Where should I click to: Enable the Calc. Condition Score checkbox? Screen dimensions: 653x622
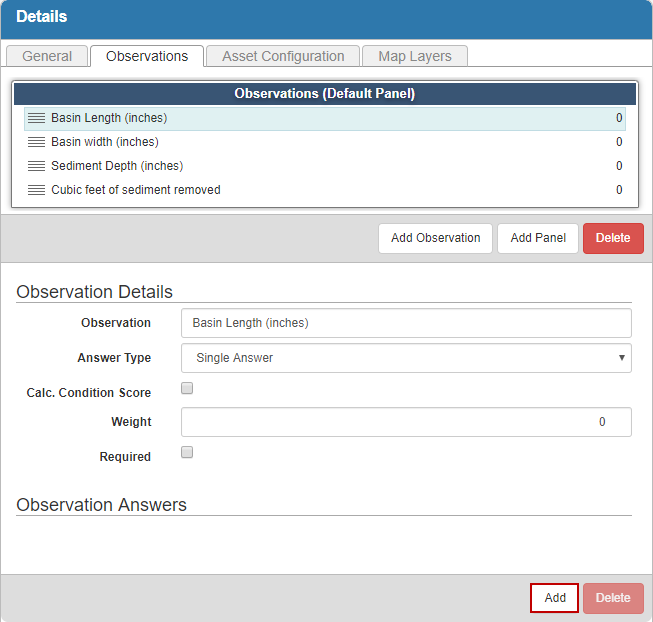pos(187,389)
